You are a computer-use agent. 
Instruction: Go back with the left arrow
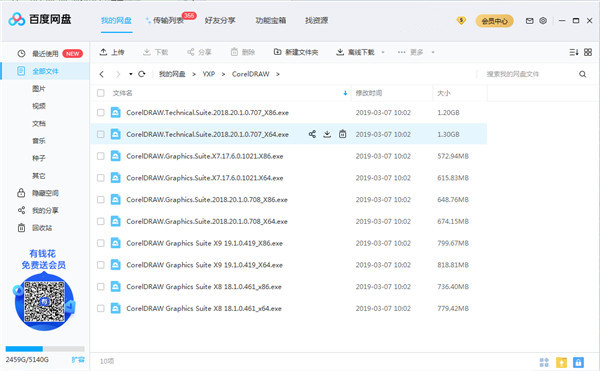click(102, 74)
